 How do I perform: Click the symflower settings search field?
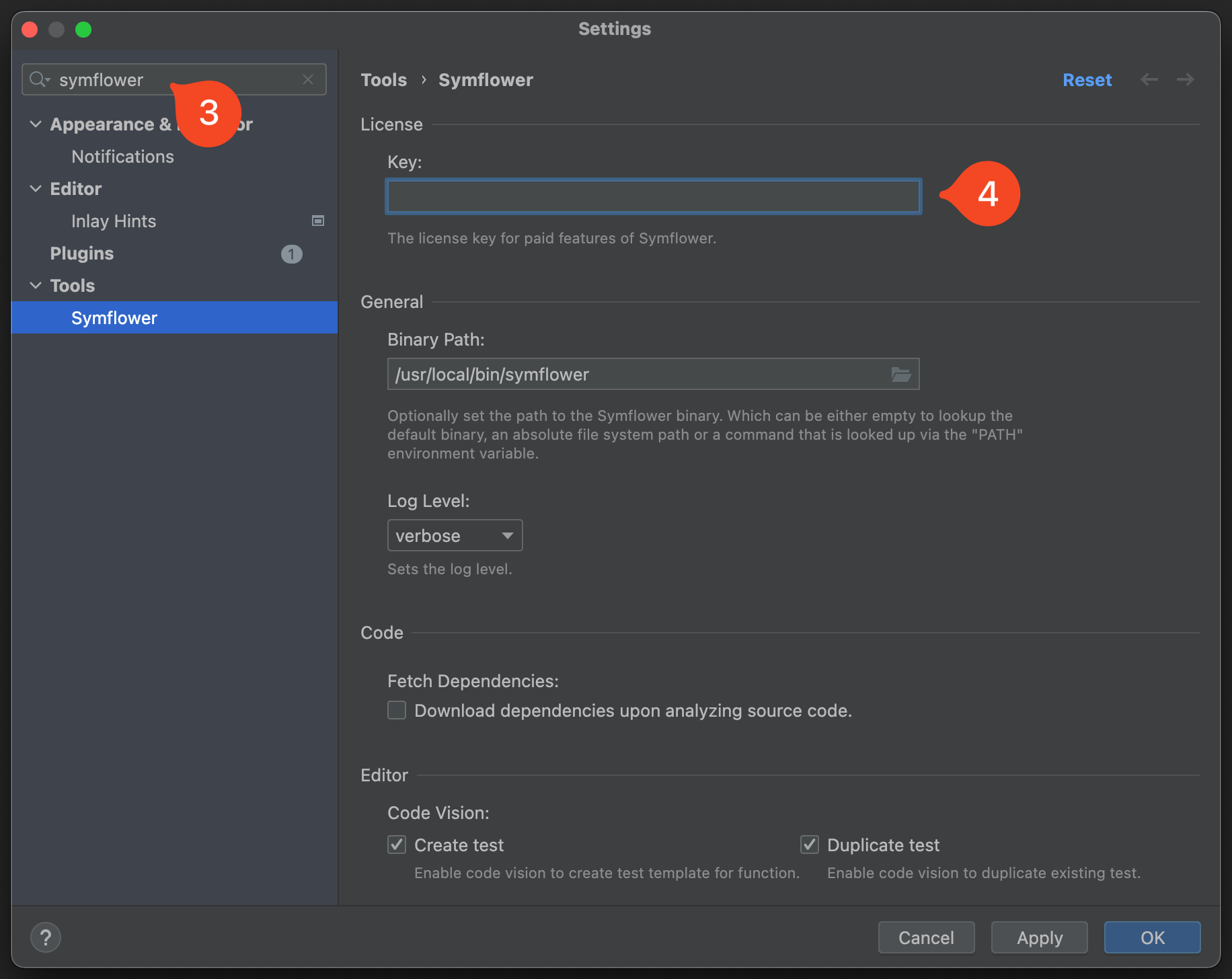[174, 79]
